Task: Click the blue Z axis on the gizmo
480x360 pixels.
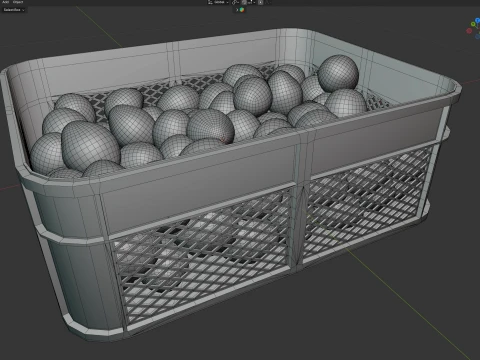Action: pos(478,20)
